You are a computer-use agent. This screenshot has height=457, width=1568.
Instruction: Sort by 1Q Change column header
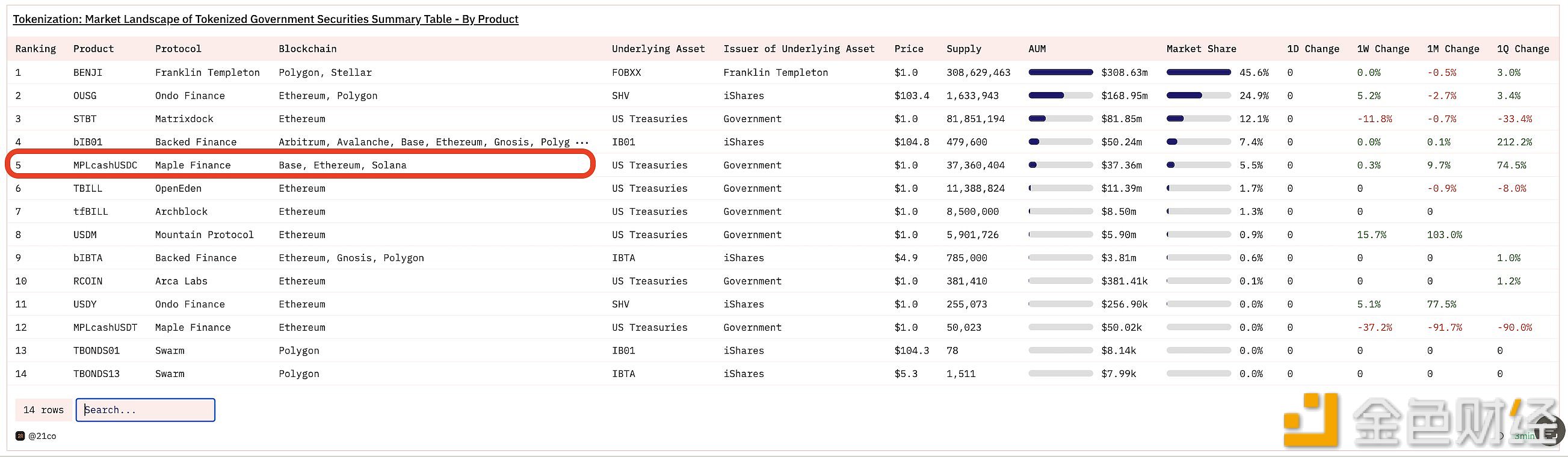click(x=1523, y=49)
